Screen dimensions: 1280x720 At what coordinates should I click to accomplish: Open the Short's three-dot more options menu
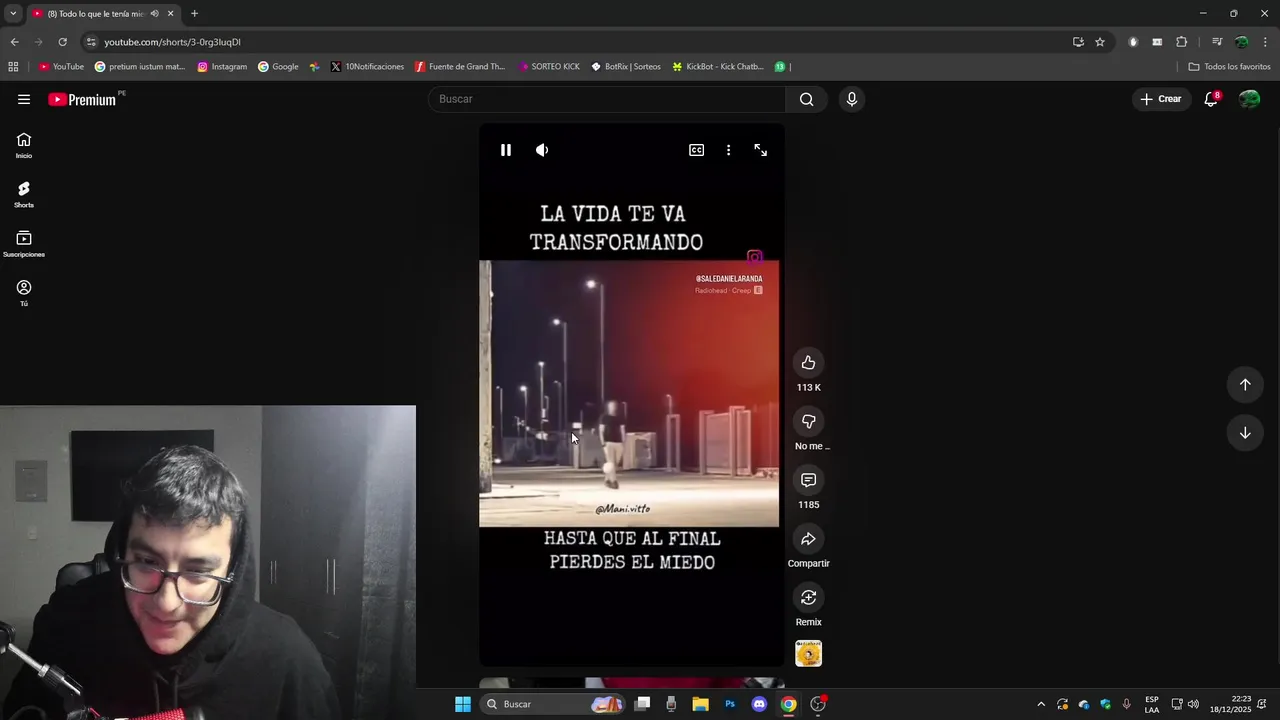pyautogui.click(x=728, y=150)
